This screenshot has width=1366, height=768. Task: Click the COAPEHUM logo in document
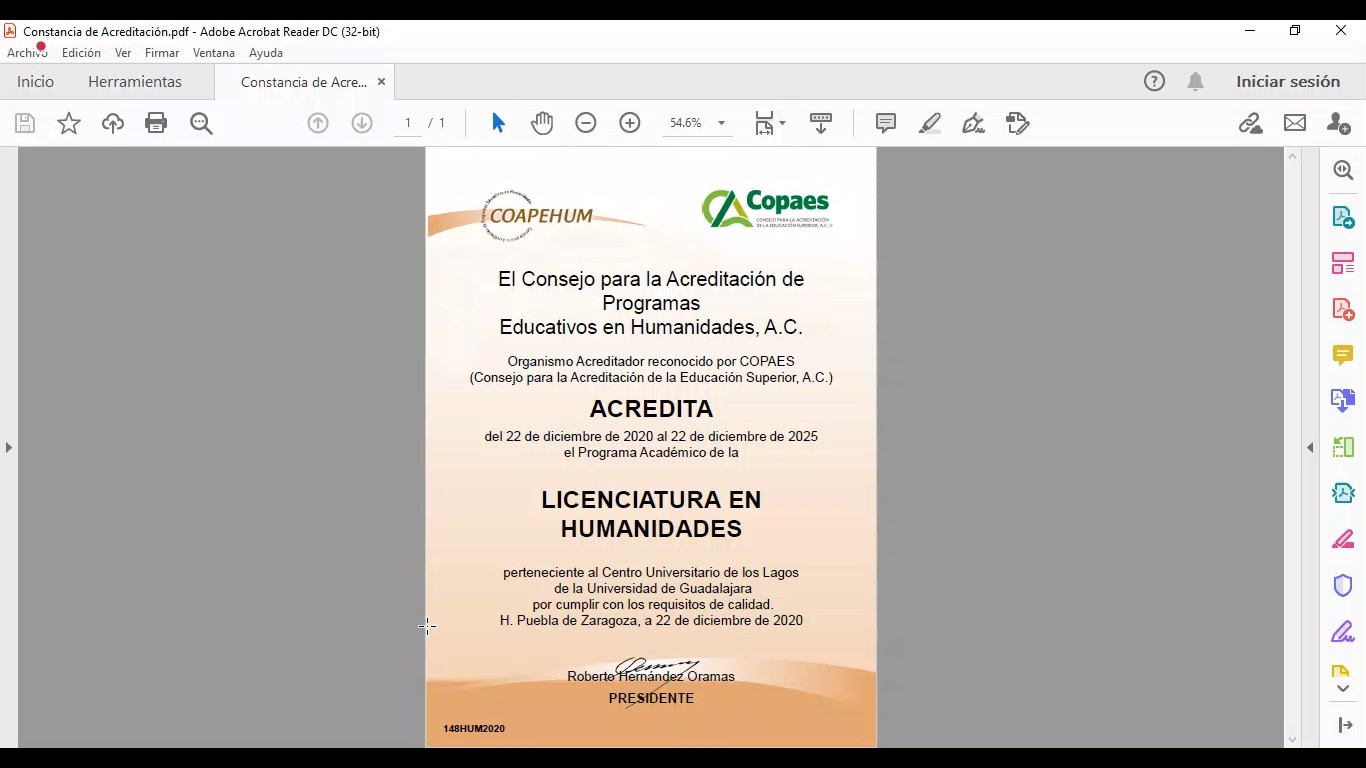point(538,215)
